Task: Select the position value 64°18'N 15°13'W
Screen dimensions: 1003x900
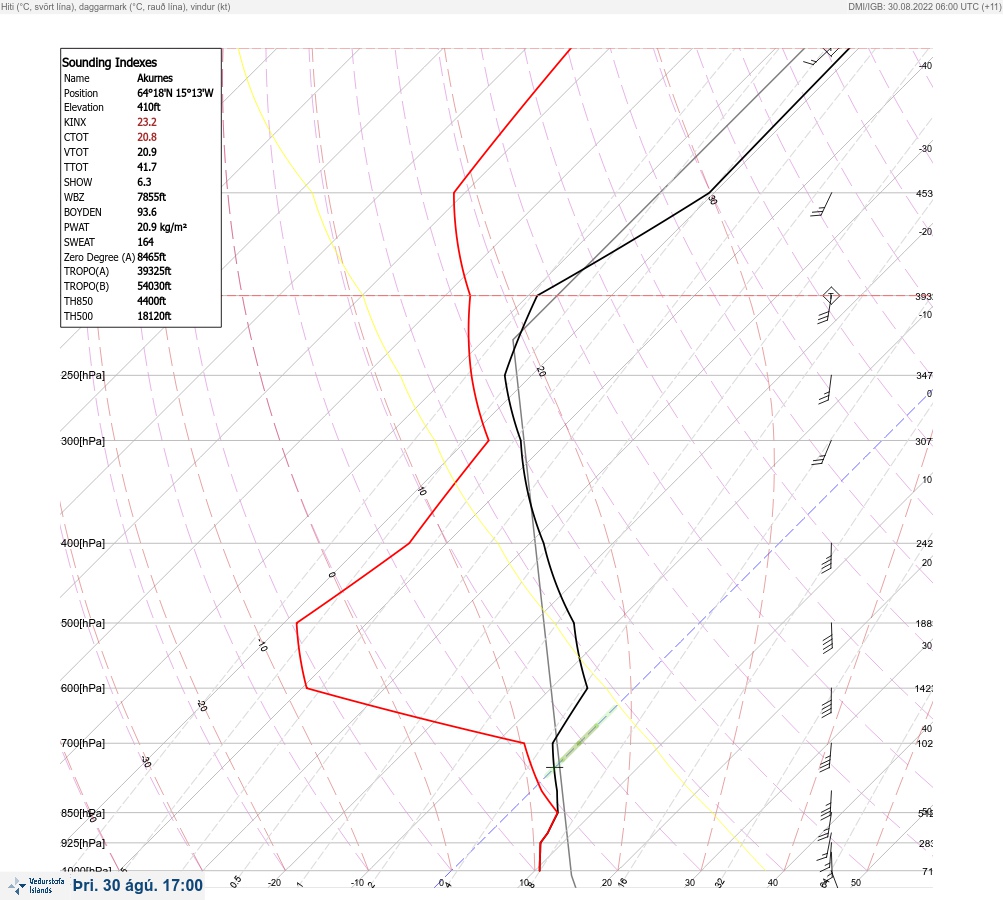Action: (175, 93)
